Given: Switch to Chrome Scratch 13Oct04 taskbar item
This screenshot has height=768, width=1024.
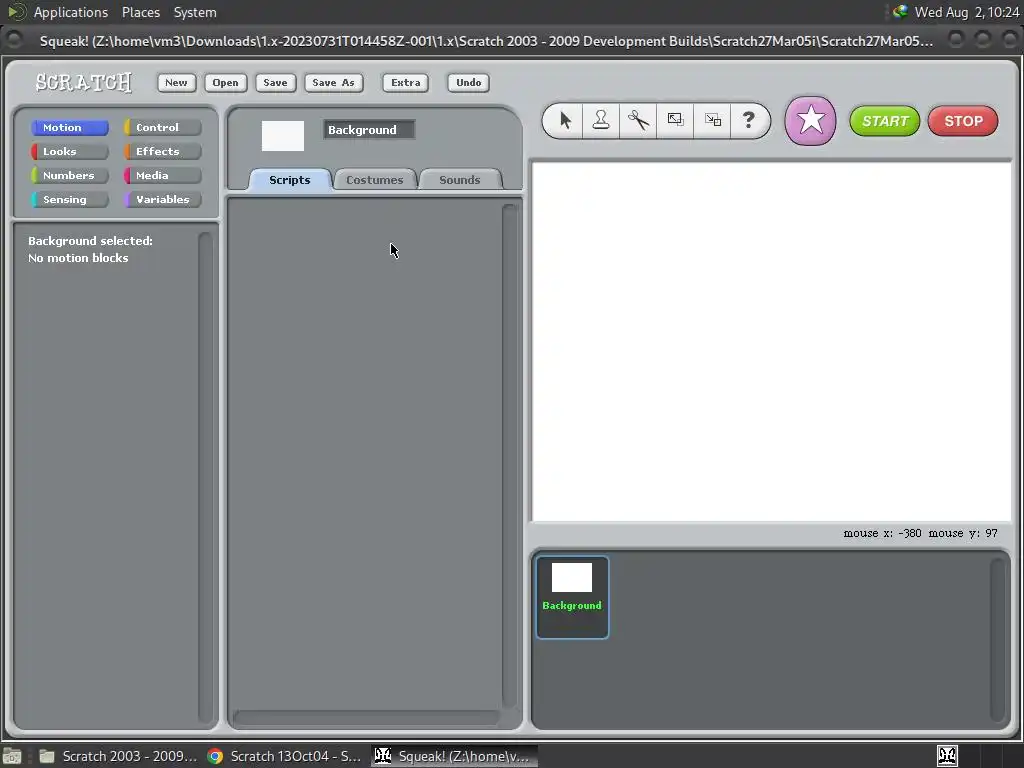Looking at the screenshot, I should (x=284, y=756).
